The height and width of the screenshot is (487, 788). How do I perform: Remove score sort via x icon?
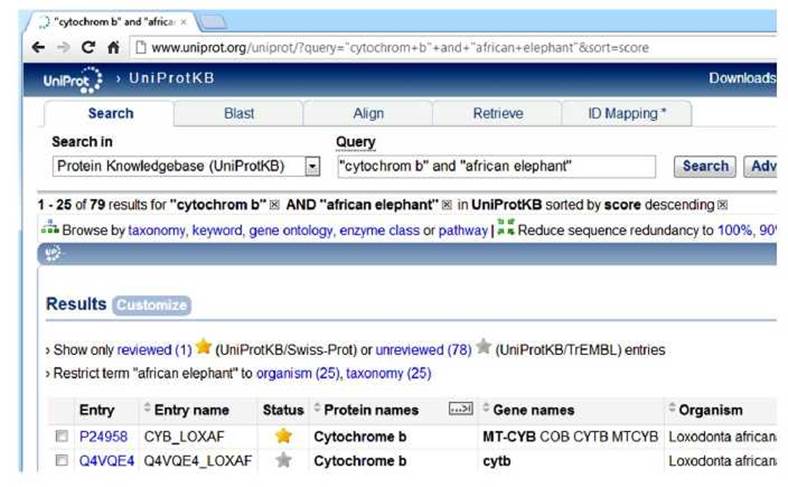tap(722, 205)
